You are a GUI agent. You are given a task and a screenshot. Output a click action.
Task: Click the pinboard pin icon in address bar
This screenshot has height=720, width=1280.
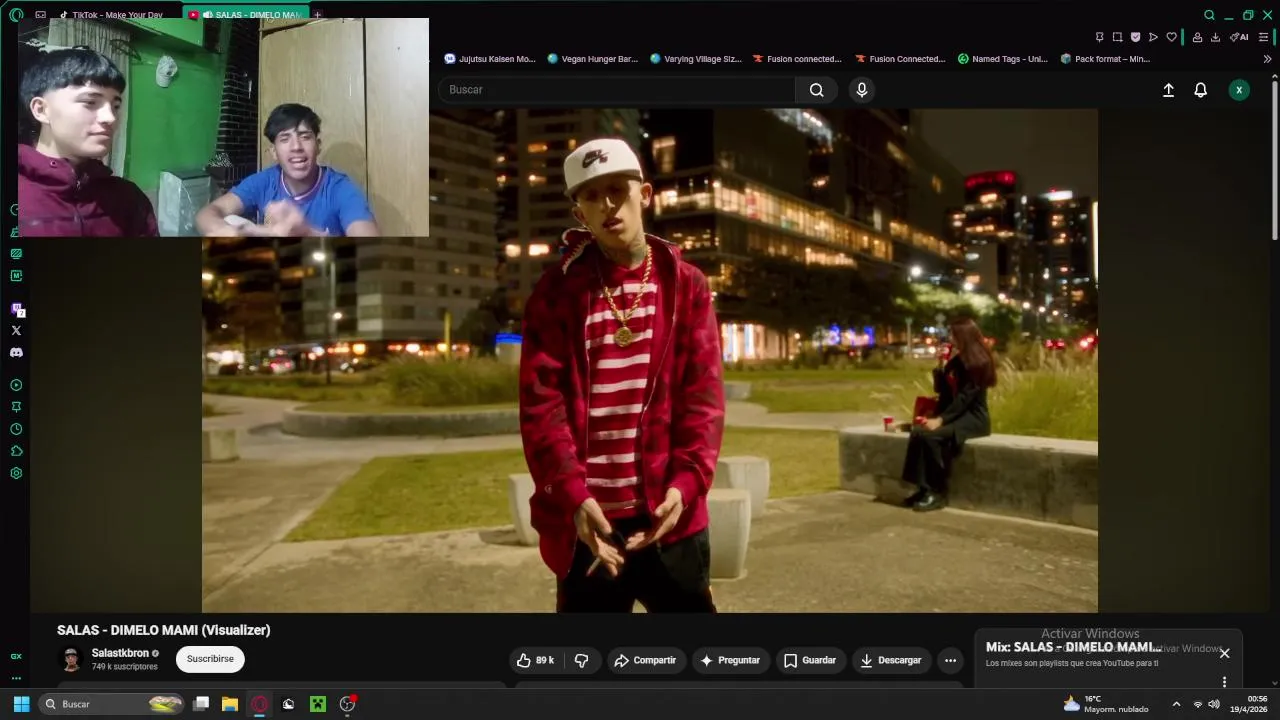coord(1099,37)
